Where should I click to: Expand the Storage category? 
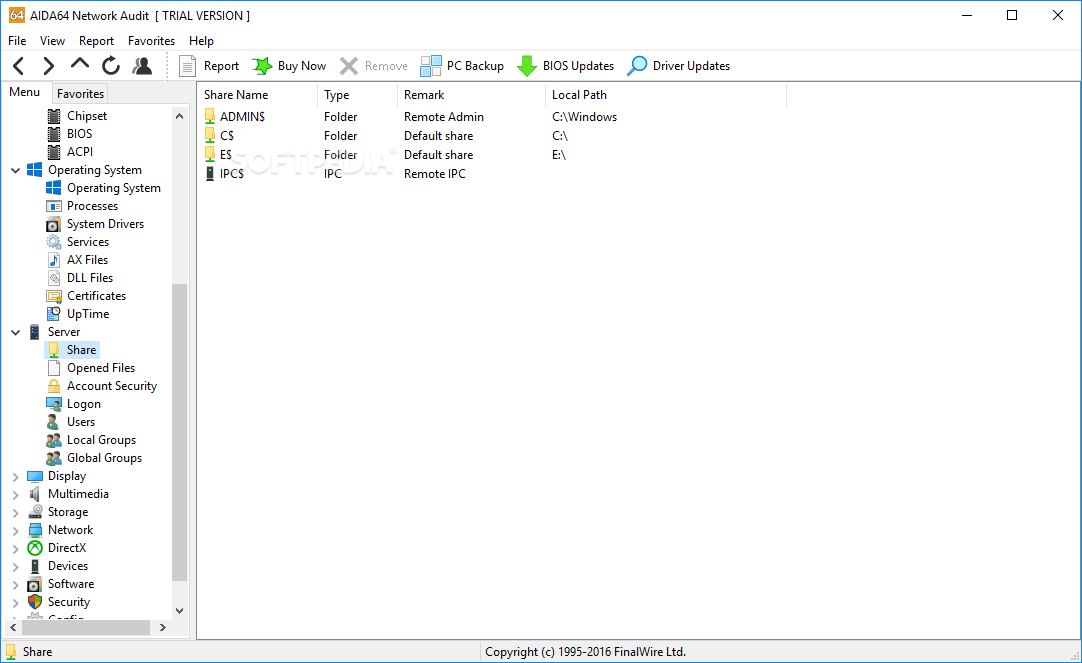[x=15, y=513]
